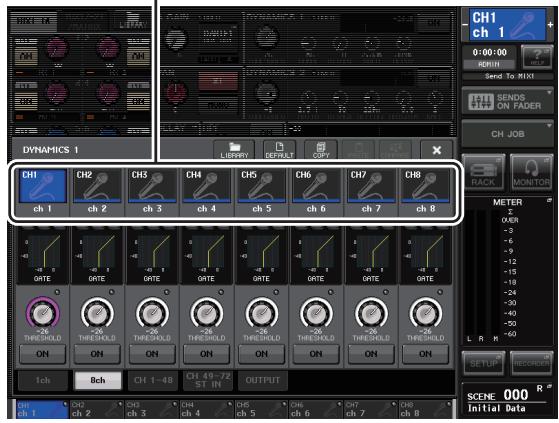This screenshot has width=559, height=423.
Task: Open ch 1 GATE curve graph
Action: (42, 256)
